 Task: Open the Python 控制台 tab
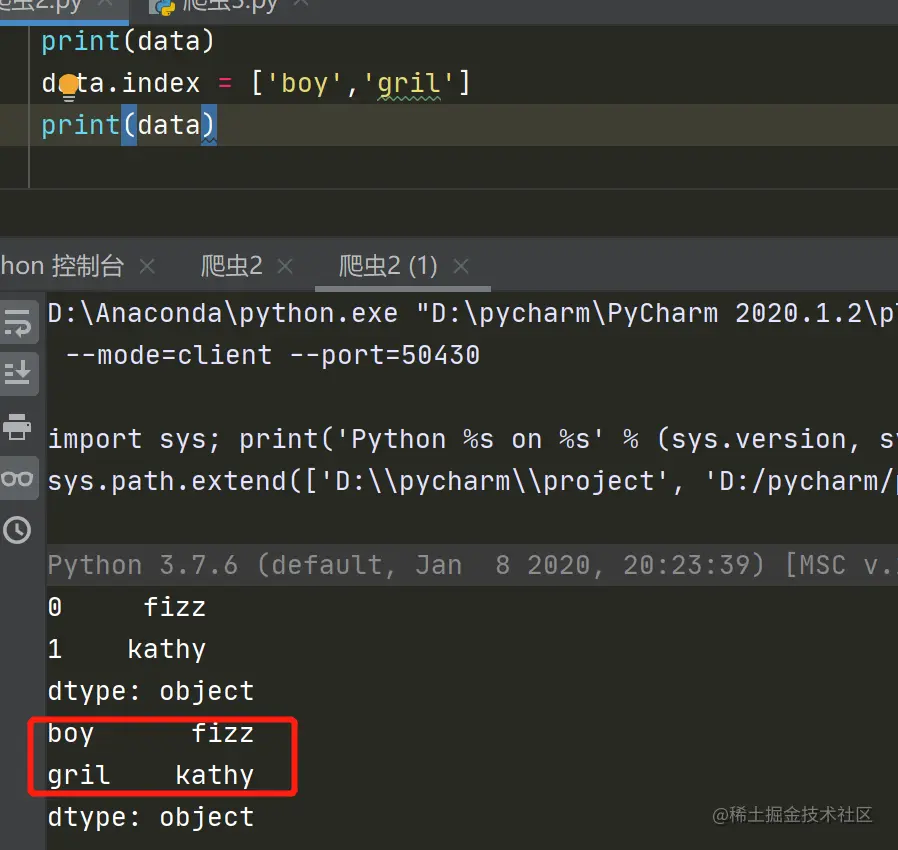[62, 266]
